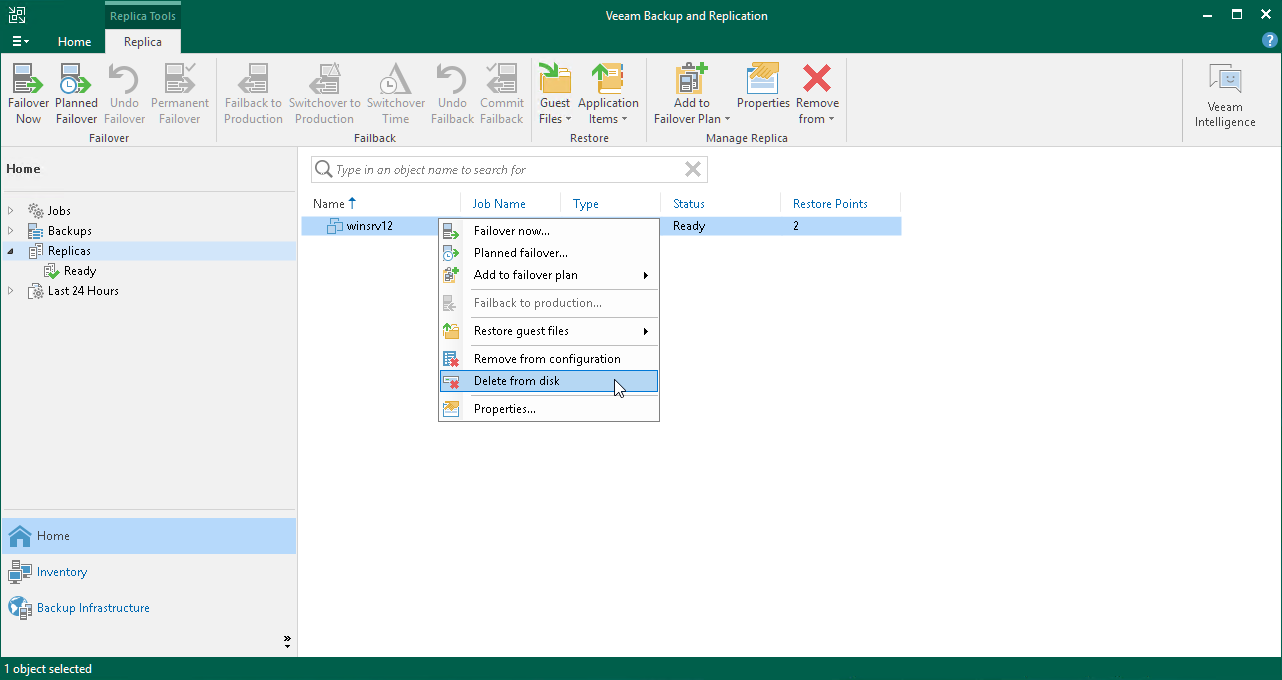Collapse the Replicas tree node
The width and height of the screenshot is (1282, 680).
pos(11,251)
